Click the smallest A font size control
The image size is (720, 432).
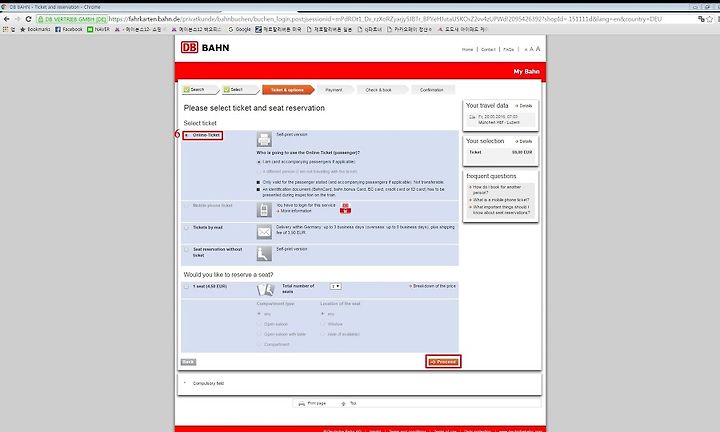tap(526, 49)
